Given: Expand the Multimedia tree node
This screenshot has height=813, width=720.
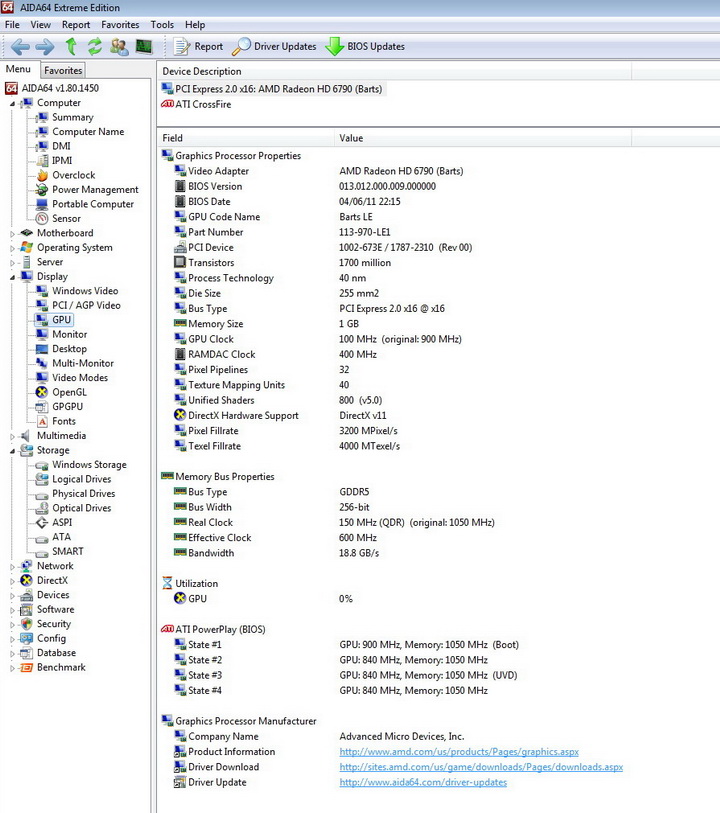Looking at the screenshot, I should 12,436.
